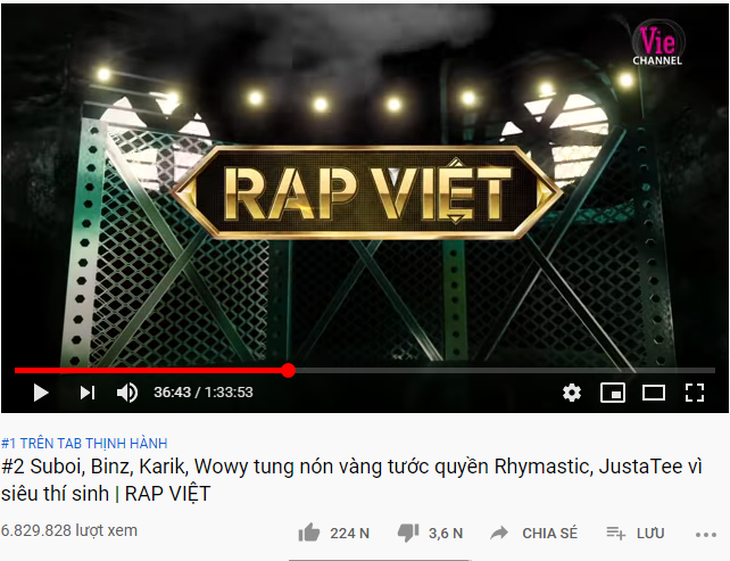
Task: Click the red progress bar scrubber
Action: [x=288, y=371]
